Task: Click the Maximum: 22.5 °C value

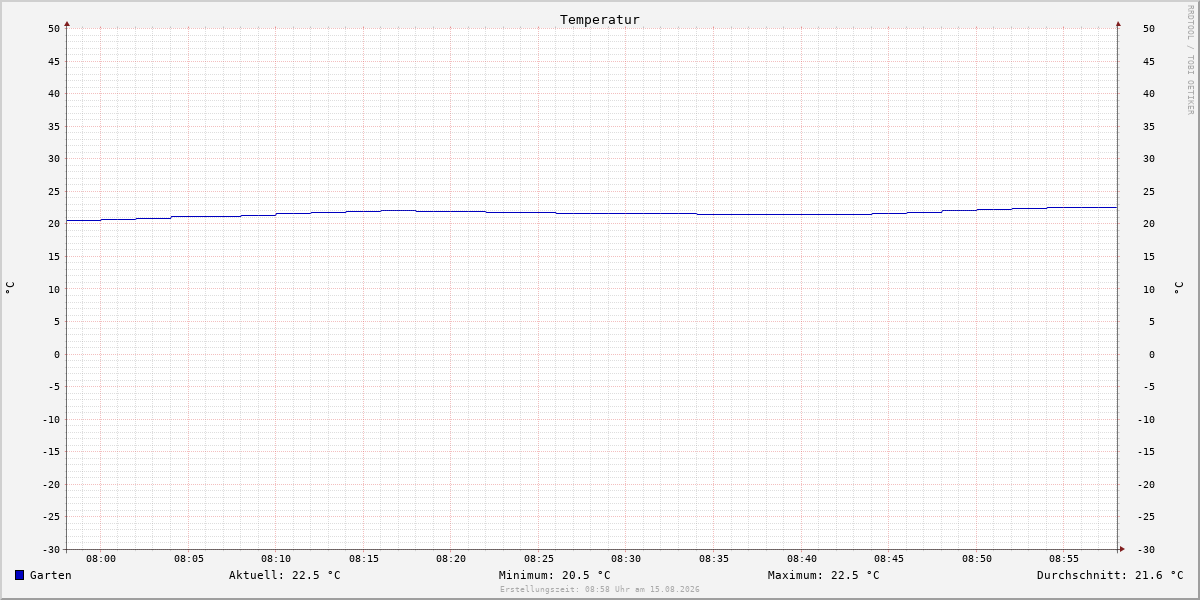Action: [824, 575]
